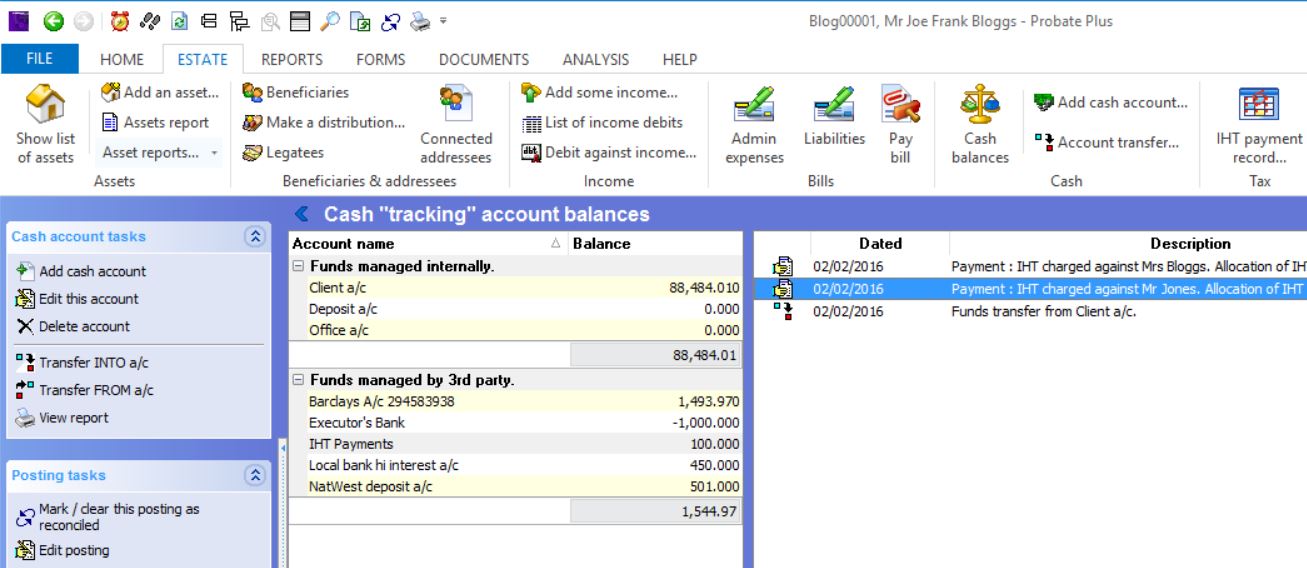Open the Connected addressees icon

click(456, 106)
